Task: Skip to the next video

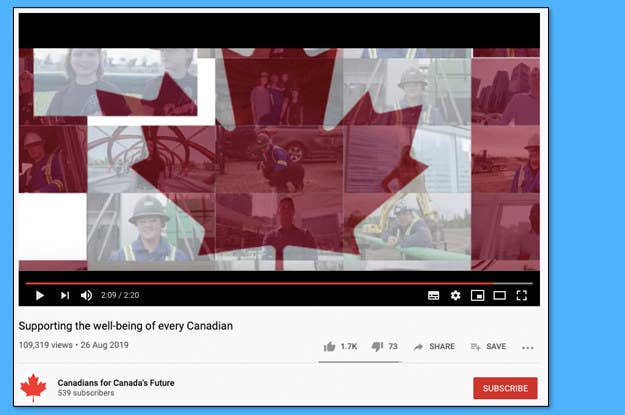Action: 65,295
